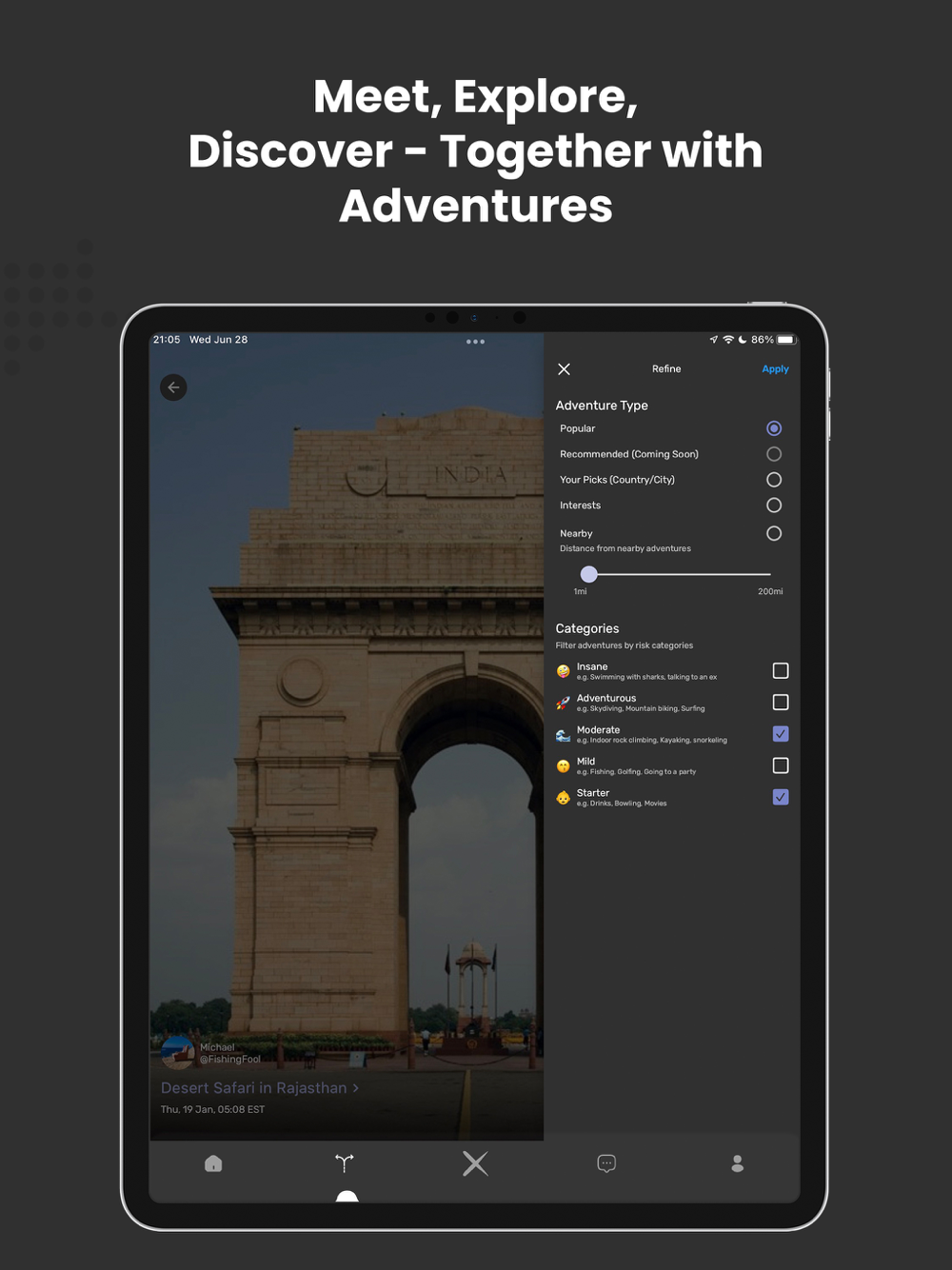Tap the Moderate wave emoji icon
Image resolution: width=952 pixels, height=1270 pixels.
[x=564, y=734]
